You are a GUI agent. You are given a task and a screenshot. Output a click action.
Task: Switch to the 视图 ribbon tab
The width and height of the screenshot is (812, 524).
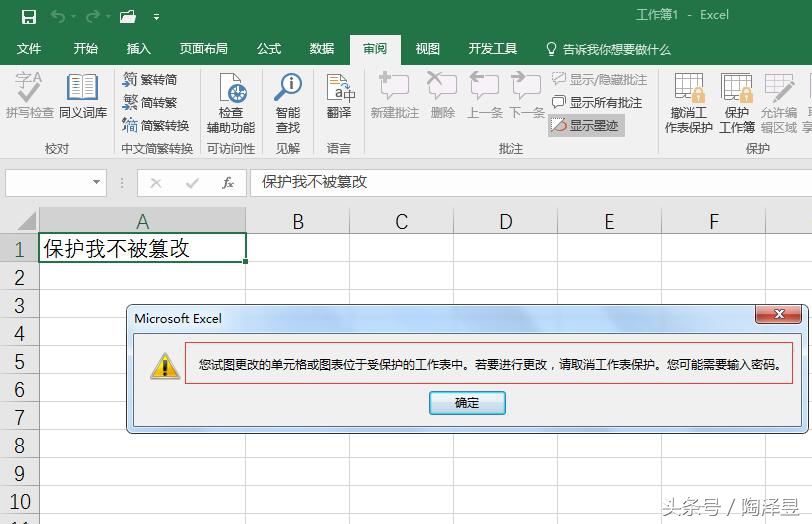[428, 49]
